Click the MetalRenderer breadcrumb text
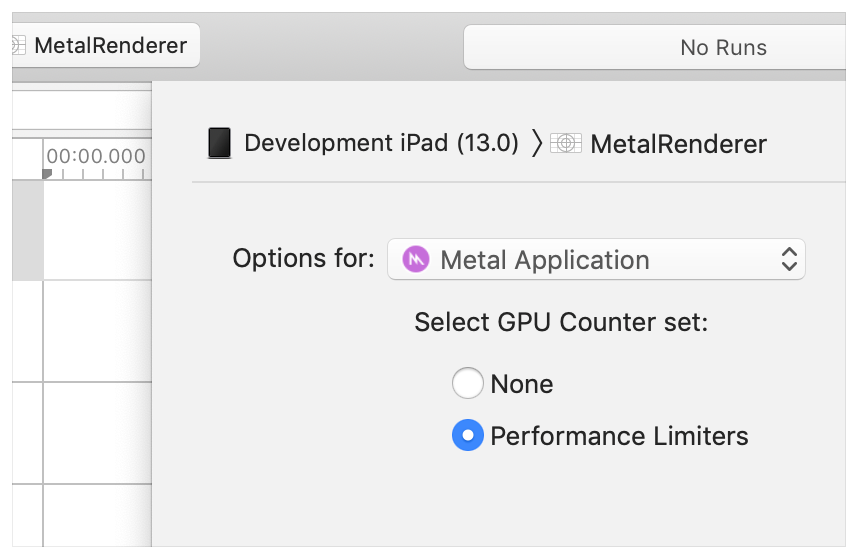The height and width of the screenshot is (559, 858). (678, 144)
